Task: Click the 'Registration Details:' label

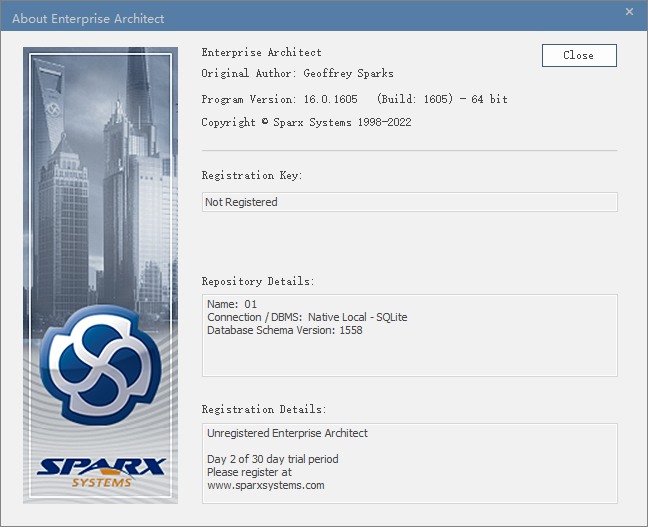Action: [x=264, y=409]
